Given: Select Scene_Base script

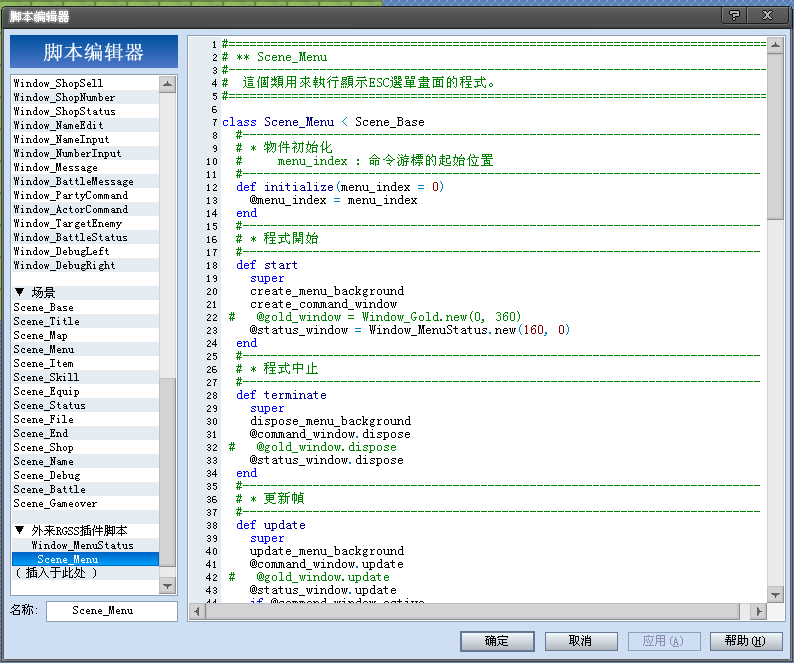Looking at the screenshot, I should point(85,307).
